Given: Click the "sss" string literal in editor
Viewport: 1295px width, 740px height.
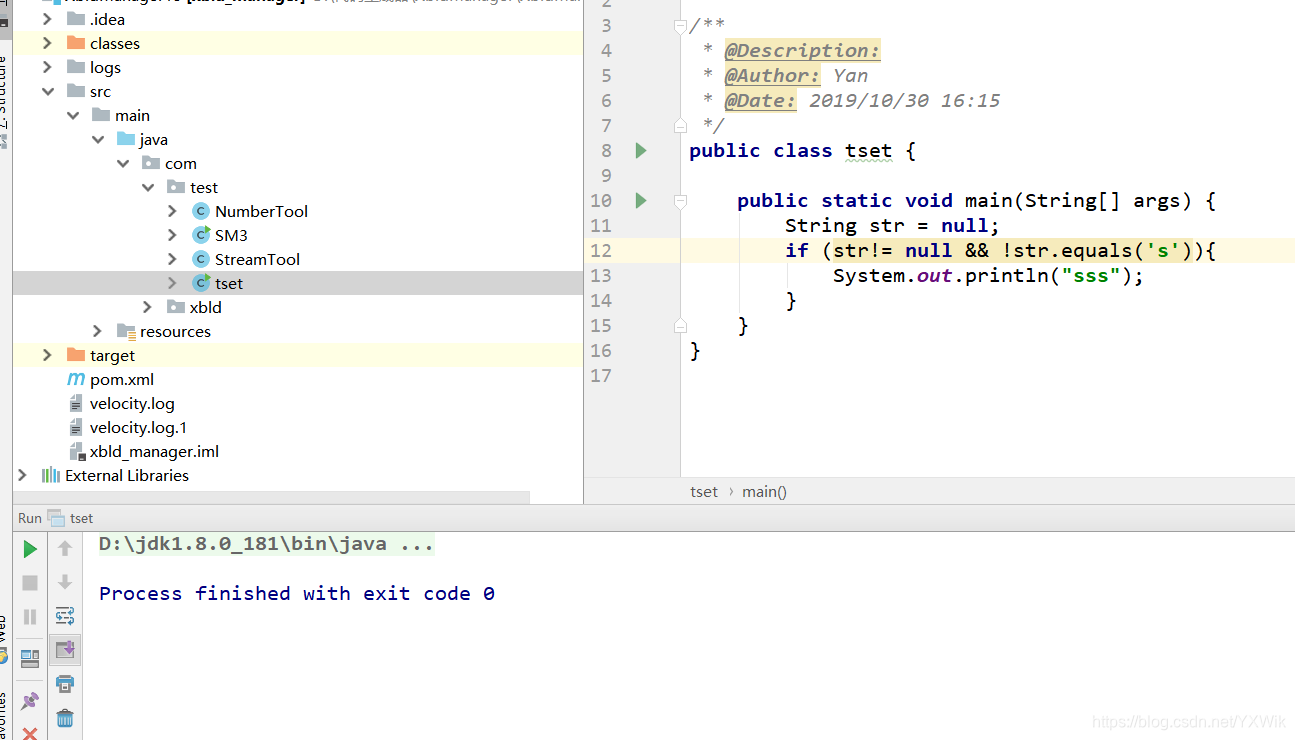Looking at the screenshot, I should click(1091, 276).
